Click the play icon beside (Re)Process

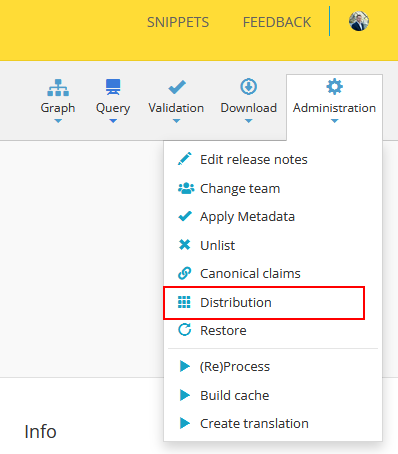coord(185,366)
